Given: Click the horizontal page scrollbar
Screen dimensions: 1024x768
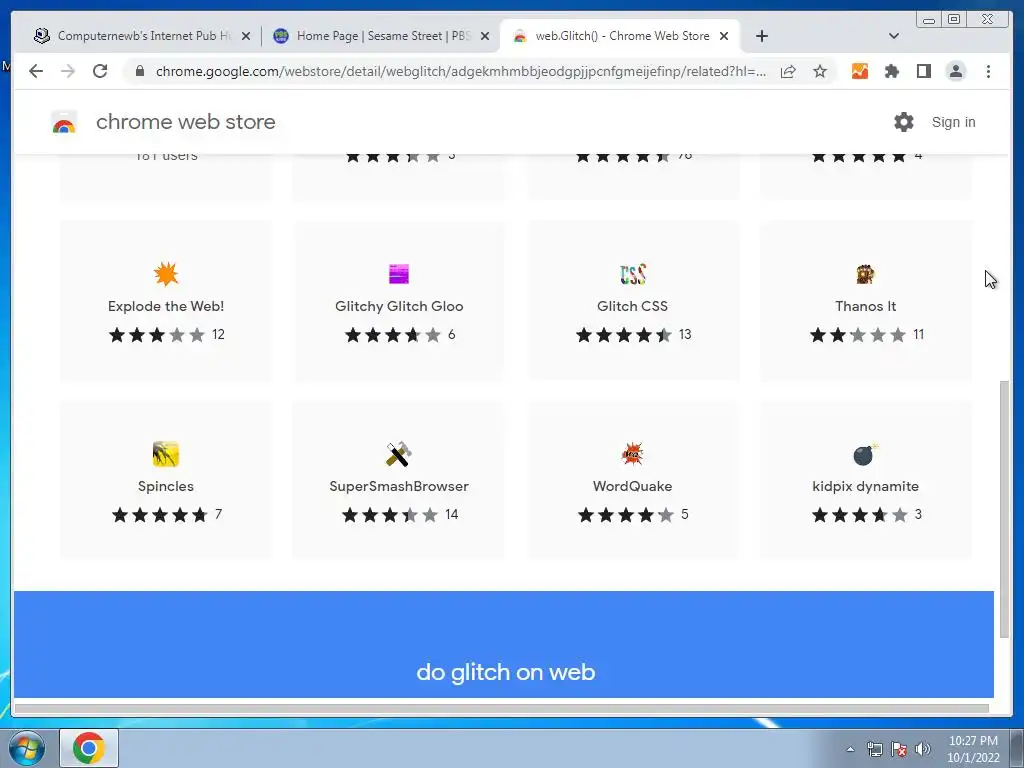Looking at the screenshot, I should click(501, 709).
